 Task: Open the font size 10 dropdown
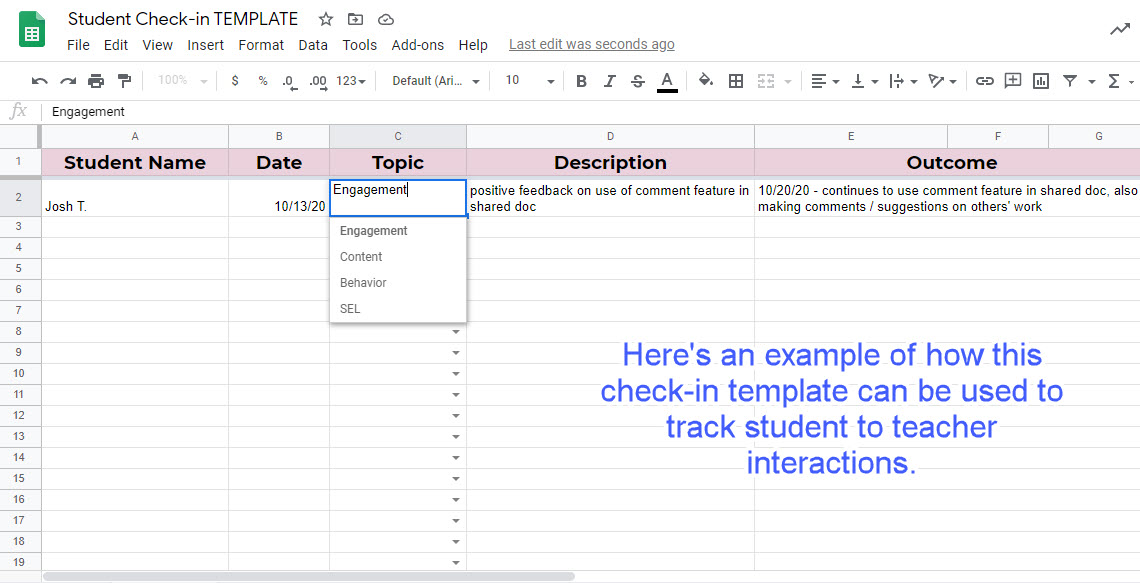pos(530,81)
